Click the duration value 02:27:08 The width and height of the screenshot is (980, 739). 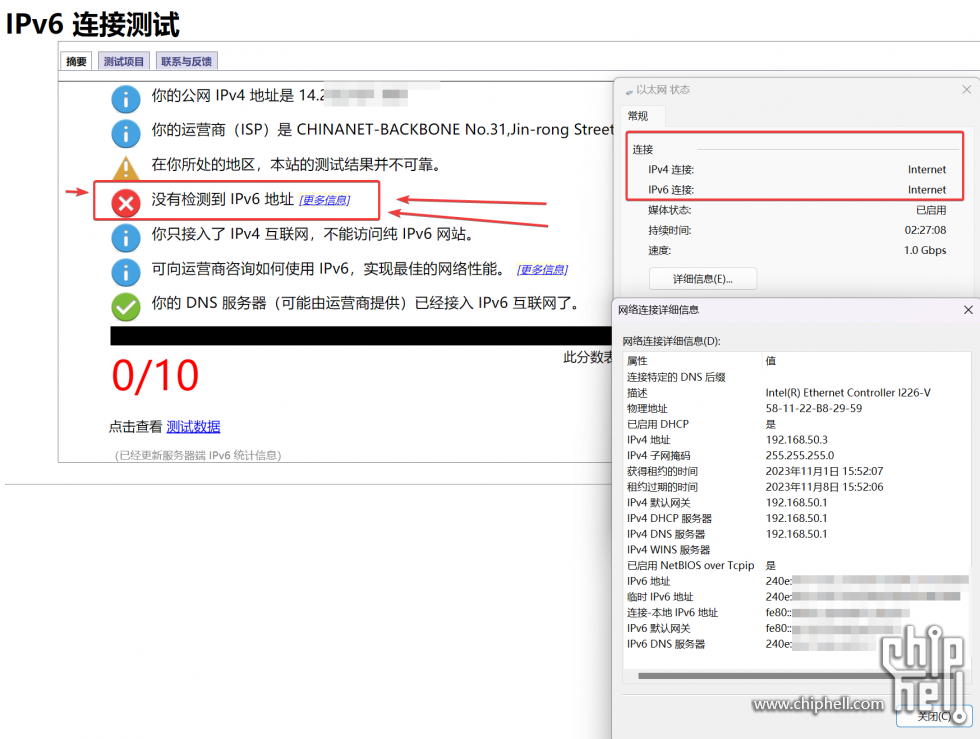coord(925,230)
